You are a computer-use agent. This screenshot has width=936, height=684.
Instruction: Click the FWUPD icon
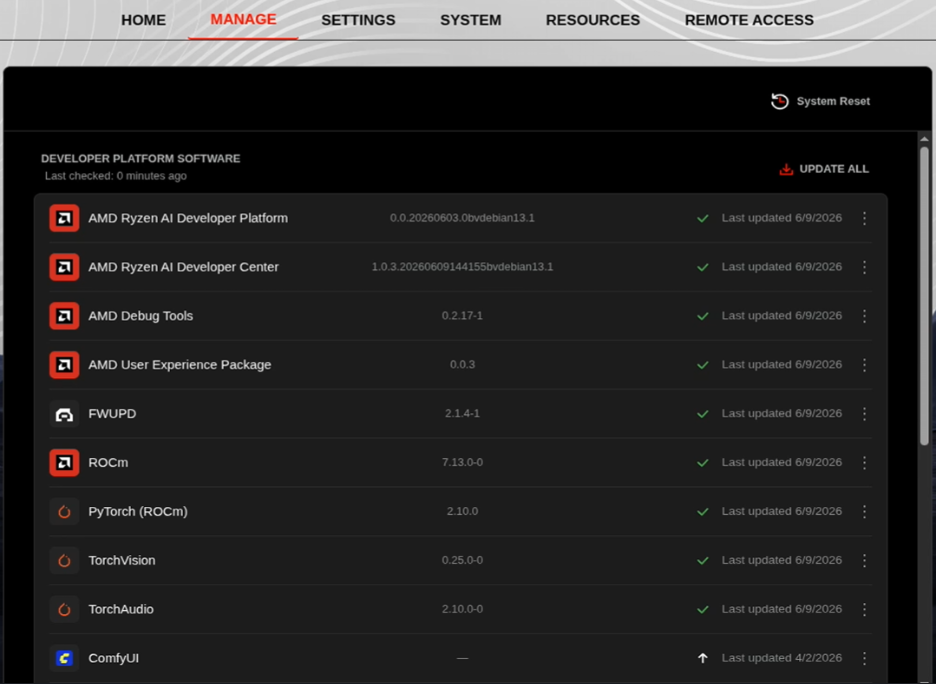(x=64, y=414)
